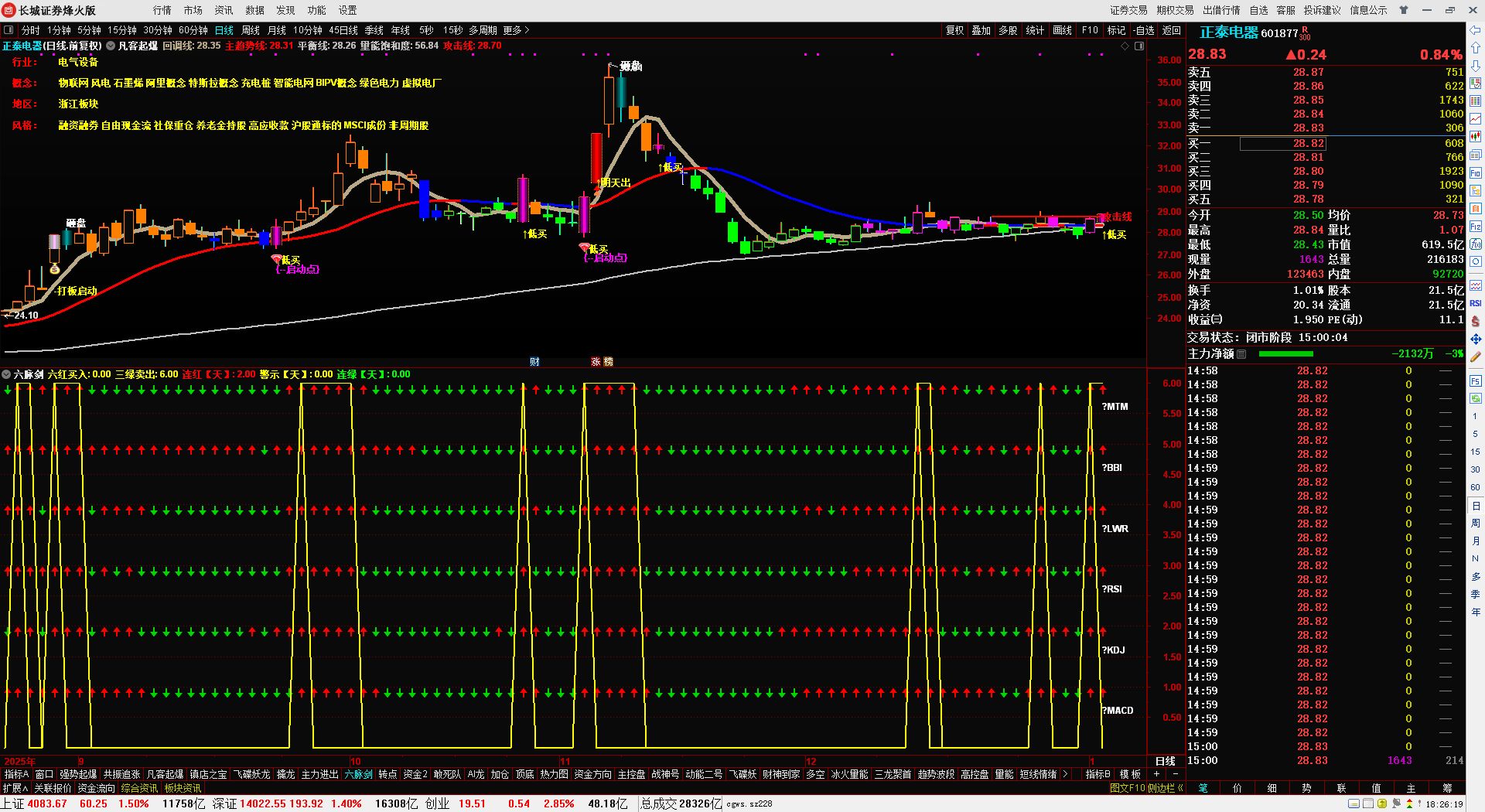The width and height of the screenshot is (1485, 812).
Task: Select the 主力进出 indicator tab
Action: pyautogui.click(x=320, y=774)
